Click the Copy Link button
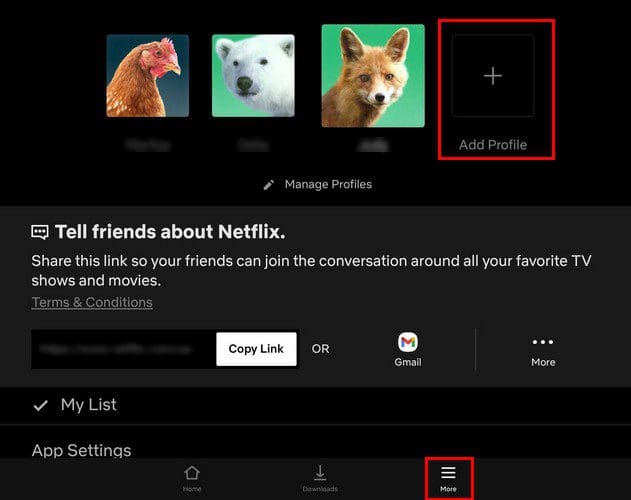The image size is (631, 500). coord(256,349)
